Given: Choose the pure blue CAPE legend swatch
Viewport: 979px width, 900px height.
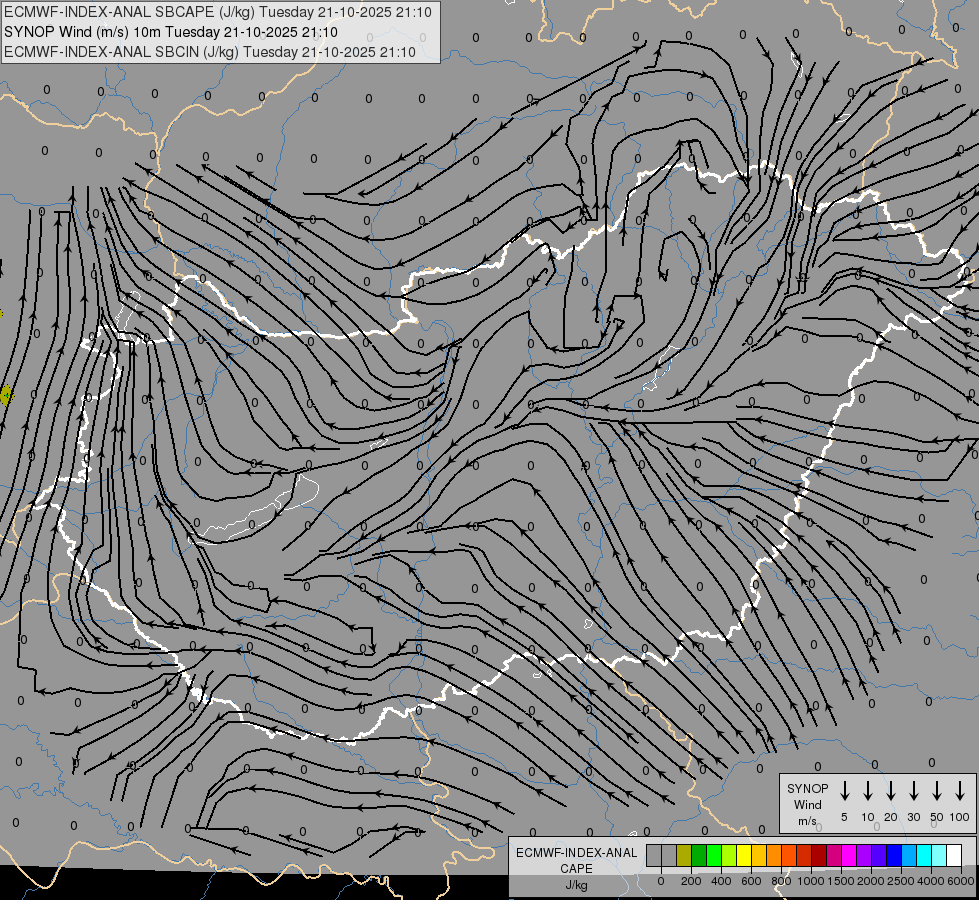Looking at the screenshot, I should pyautogui.click(x=894, y=856).
